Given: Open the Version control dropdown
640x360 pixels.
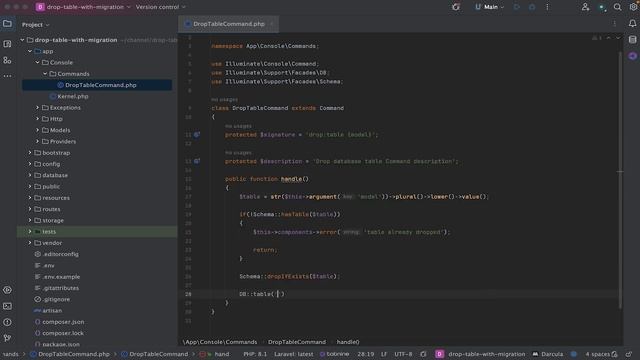Looking at the screenshot, I should coord(160,7).
